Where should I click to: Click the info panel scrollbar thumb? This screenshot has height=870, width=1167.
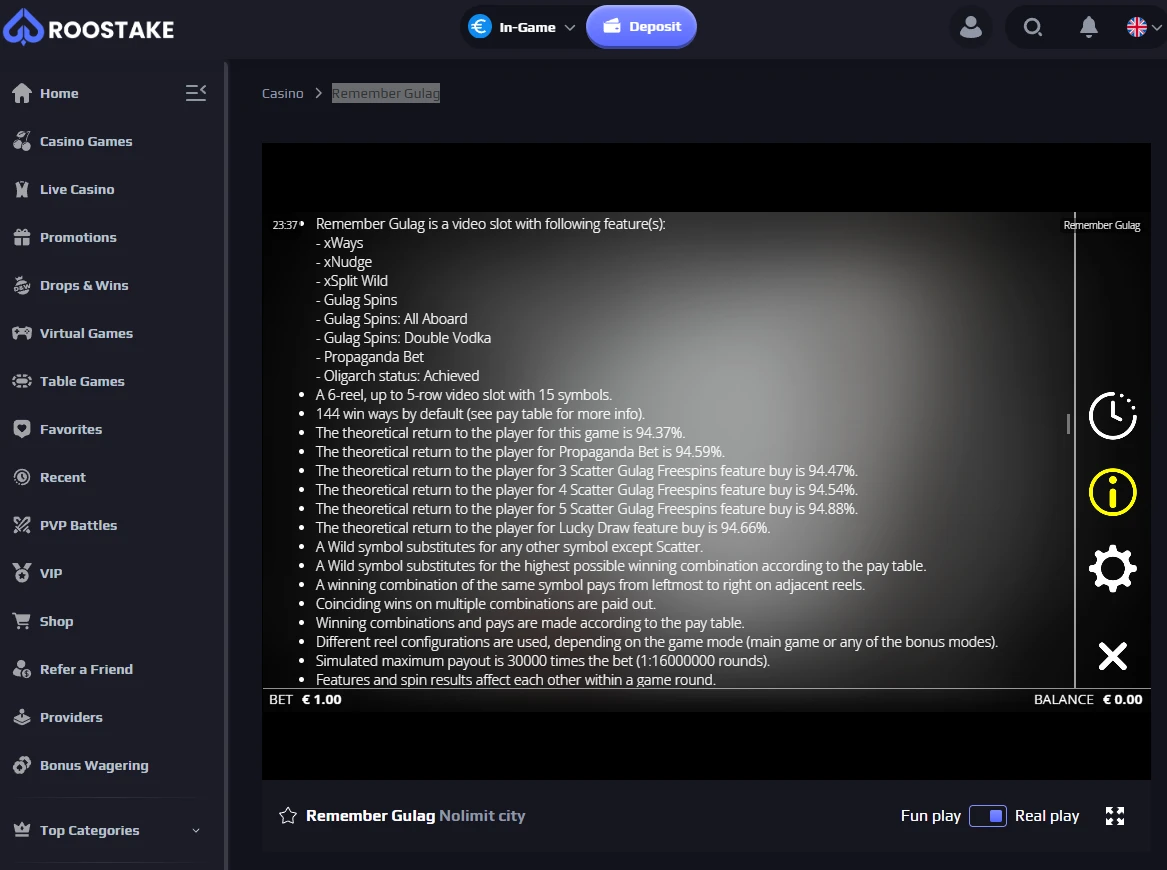(x=1068, y=423)
